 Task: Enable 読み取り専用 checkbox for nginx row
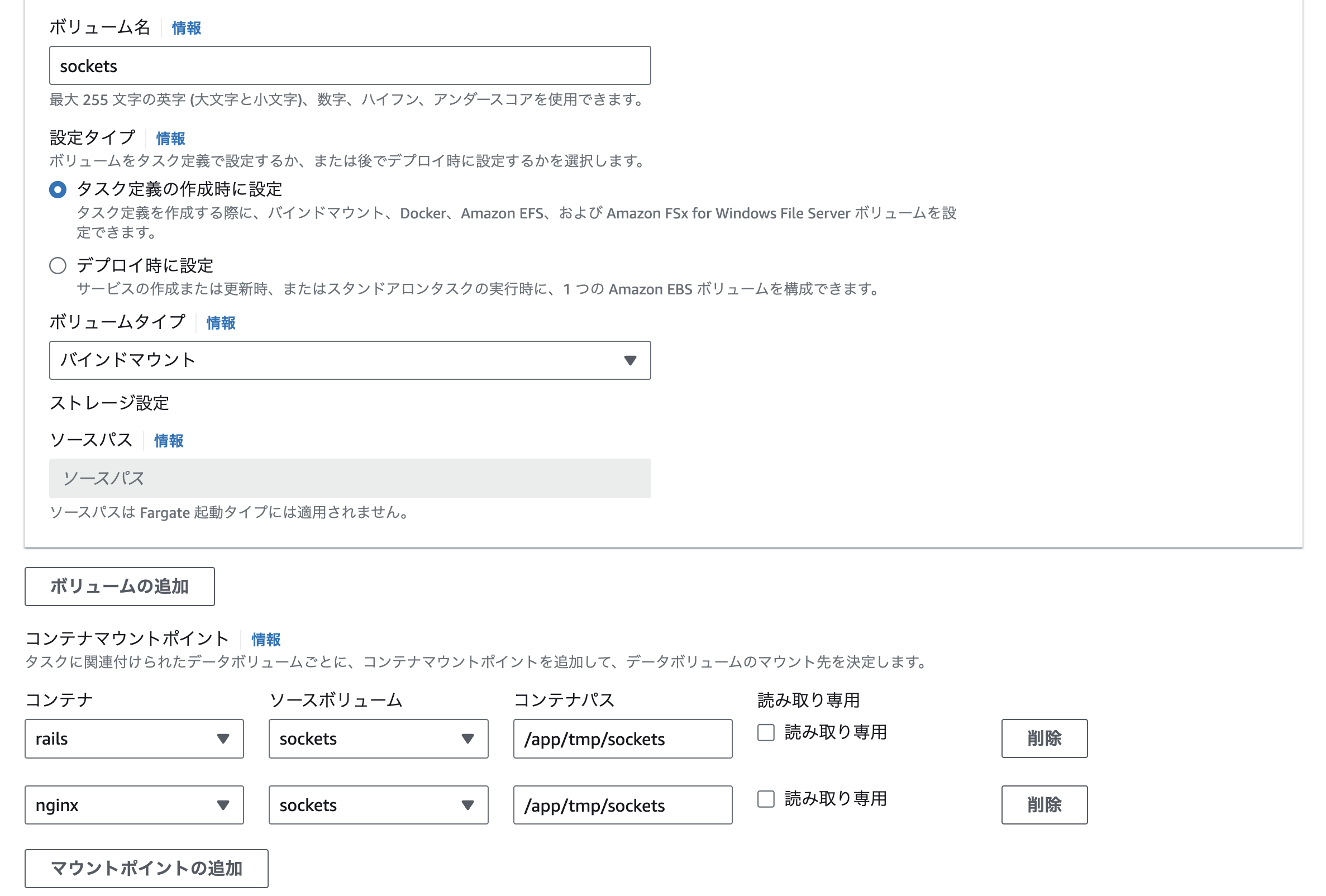pyautogui.click(x=766, y=798)
